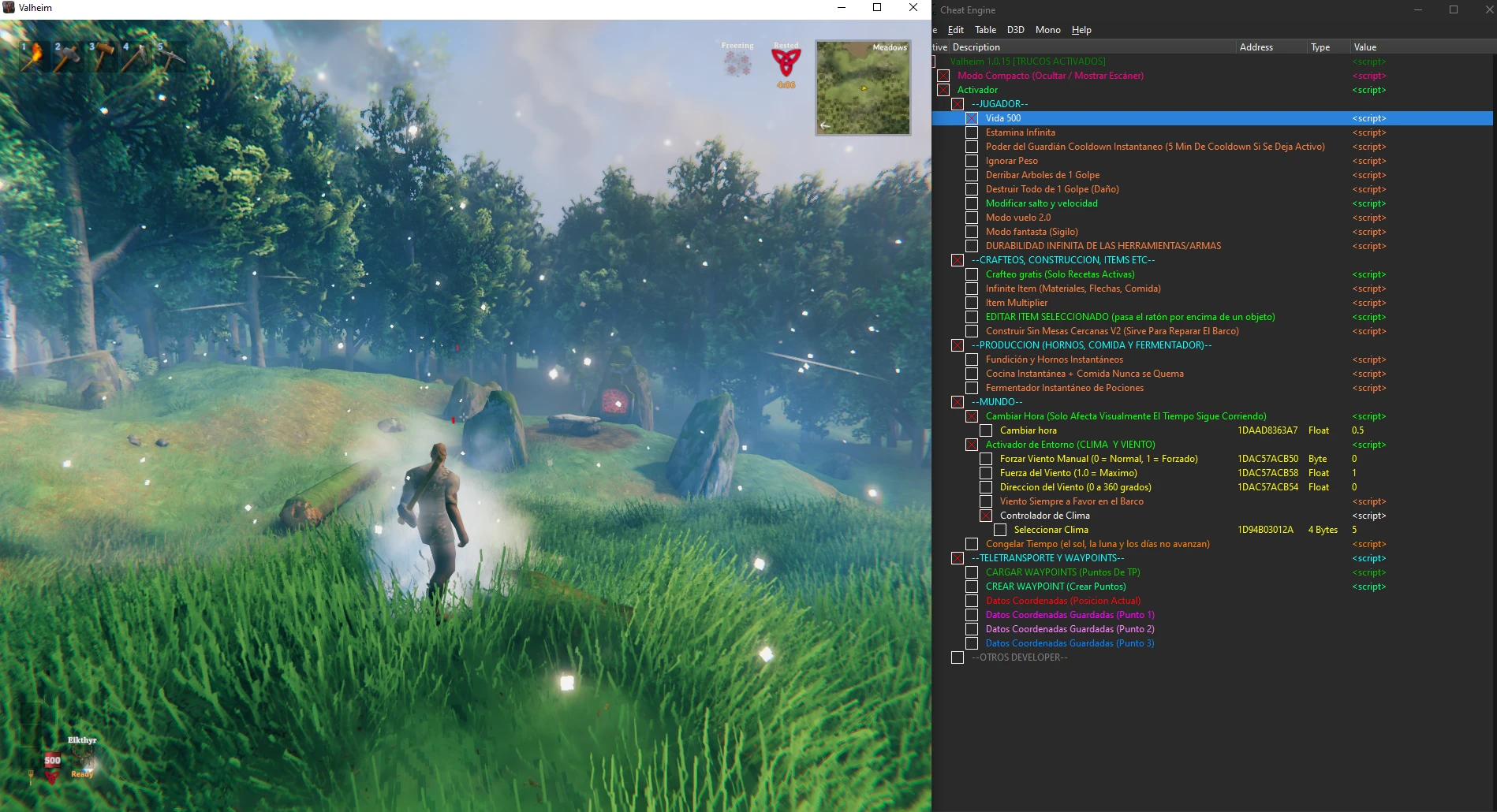Click the red Rested status effect icon

click(x=786, y=62)
